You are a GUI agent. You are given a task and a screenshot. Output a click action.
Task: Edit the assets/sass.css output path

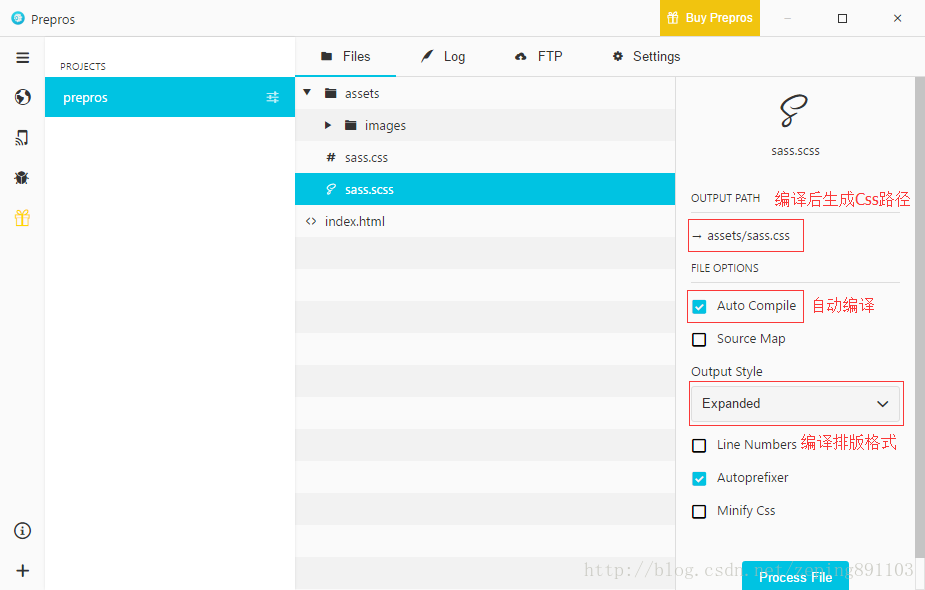coord(746,236)
